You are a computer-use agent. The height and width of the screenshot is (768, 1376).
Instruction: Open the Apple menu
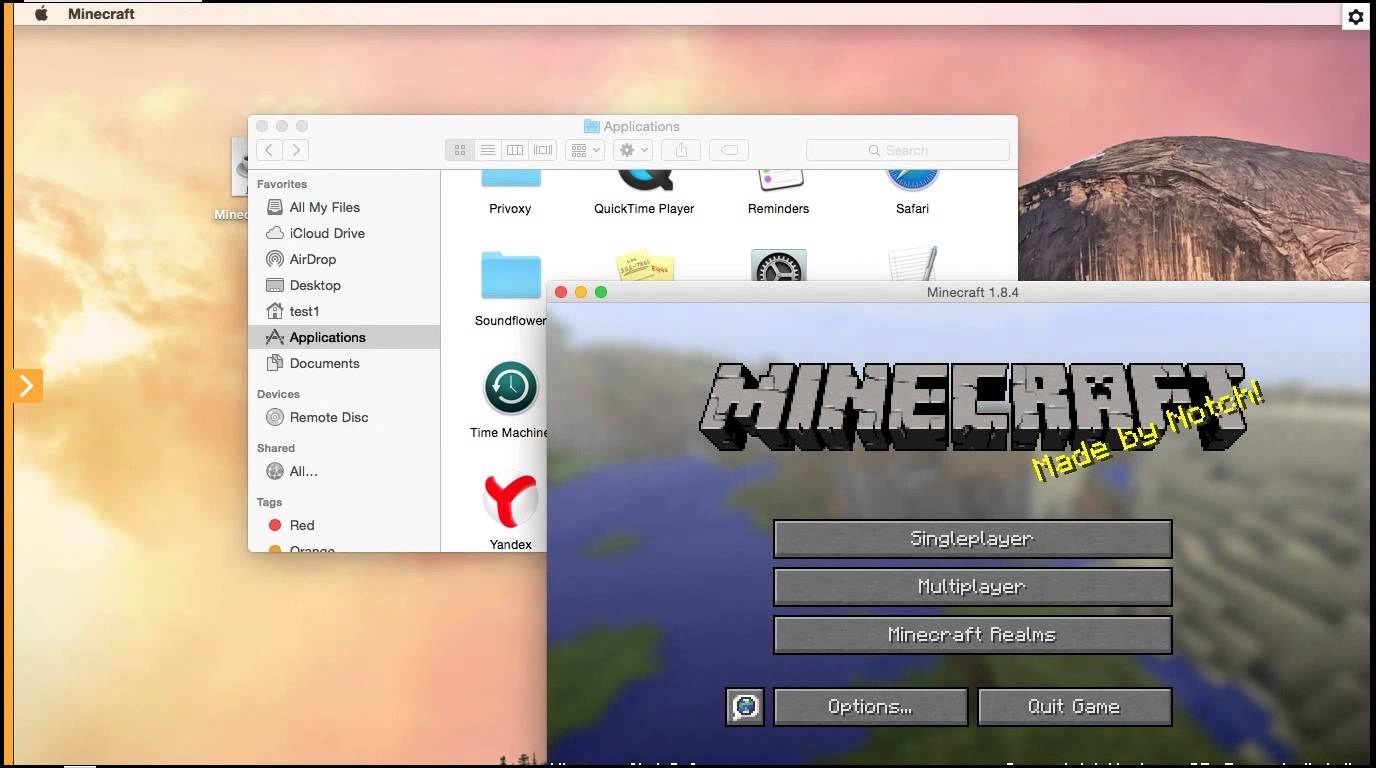41,14
